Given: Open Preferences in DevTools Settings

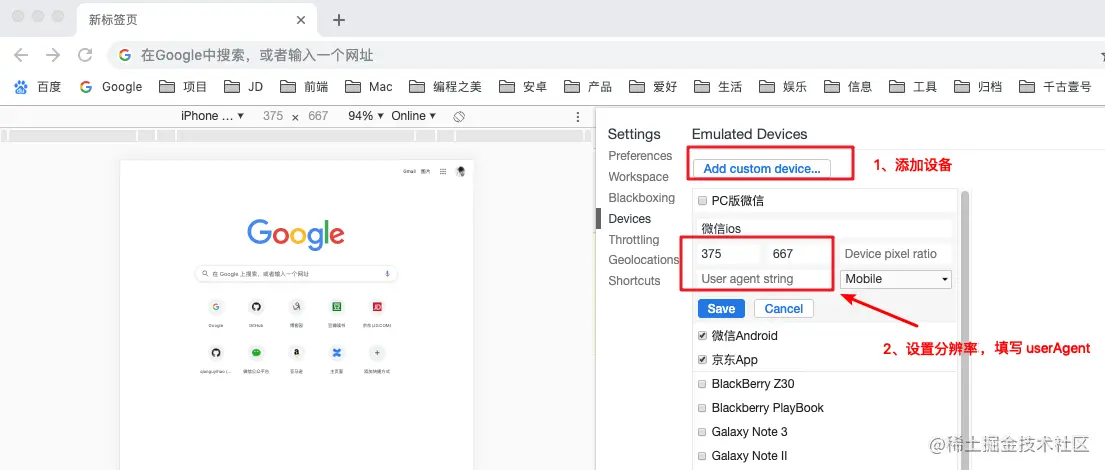Looking at the screenshot, I should tap(640, 156).
